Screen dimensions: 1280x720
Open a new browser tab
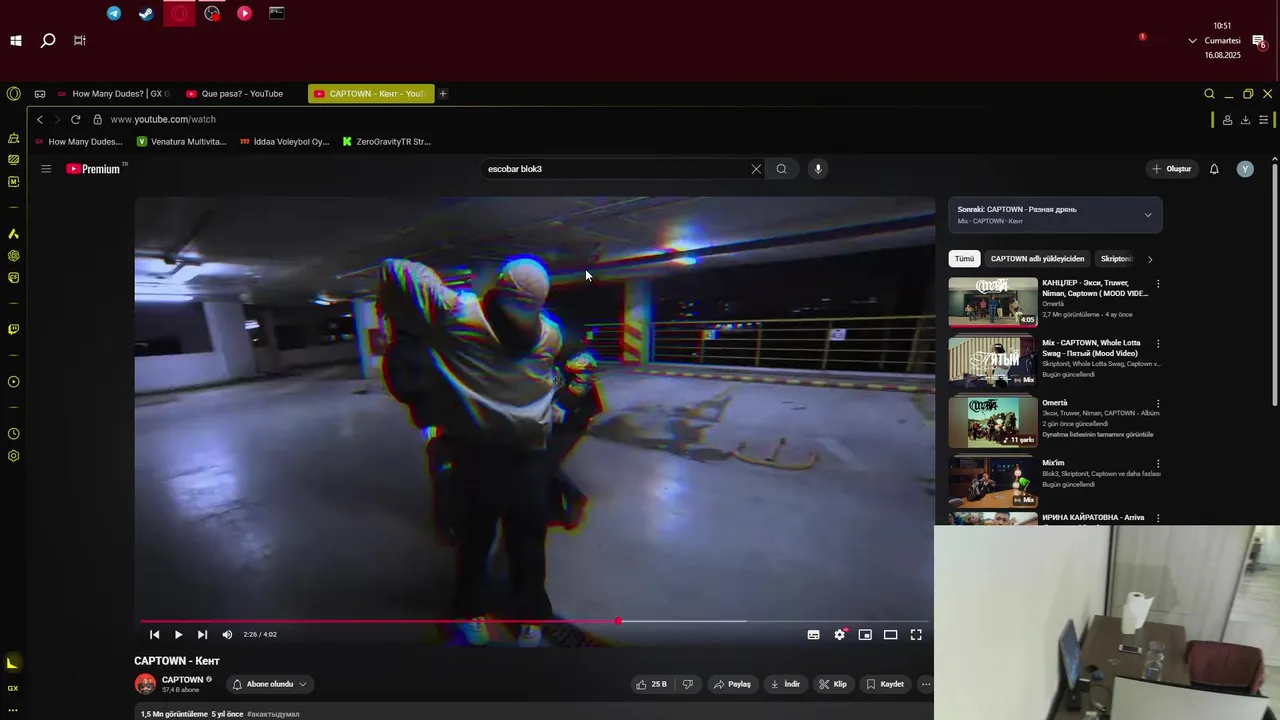[443, 94]
